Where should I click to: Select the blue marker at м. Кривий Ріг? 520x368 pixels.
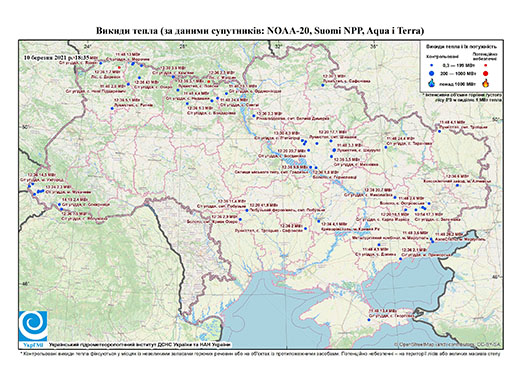319,221
